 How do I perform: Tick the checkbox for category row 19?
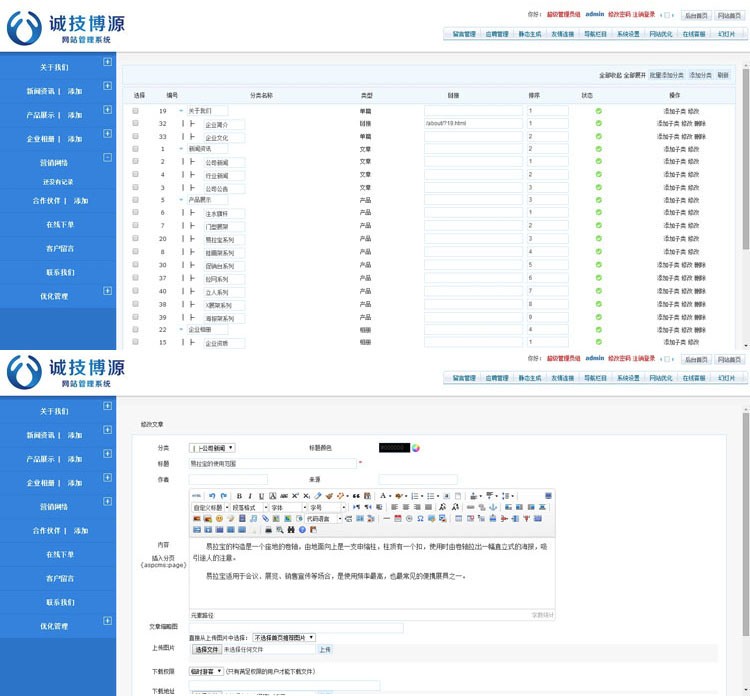point(136,110)
